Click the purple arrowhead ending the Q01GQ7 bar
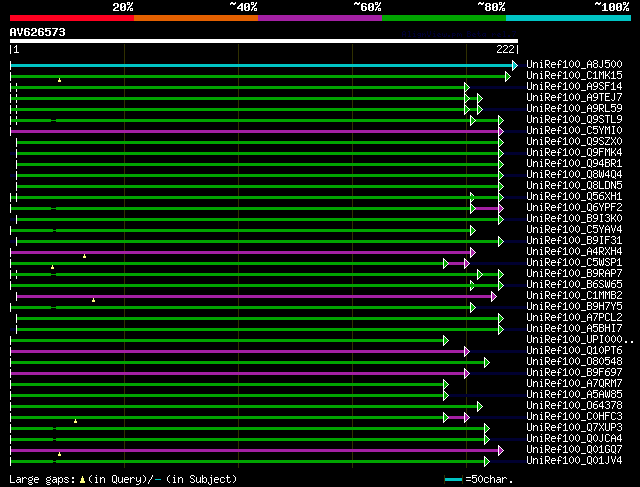This screenshot has width=640, height=487. 501,451
